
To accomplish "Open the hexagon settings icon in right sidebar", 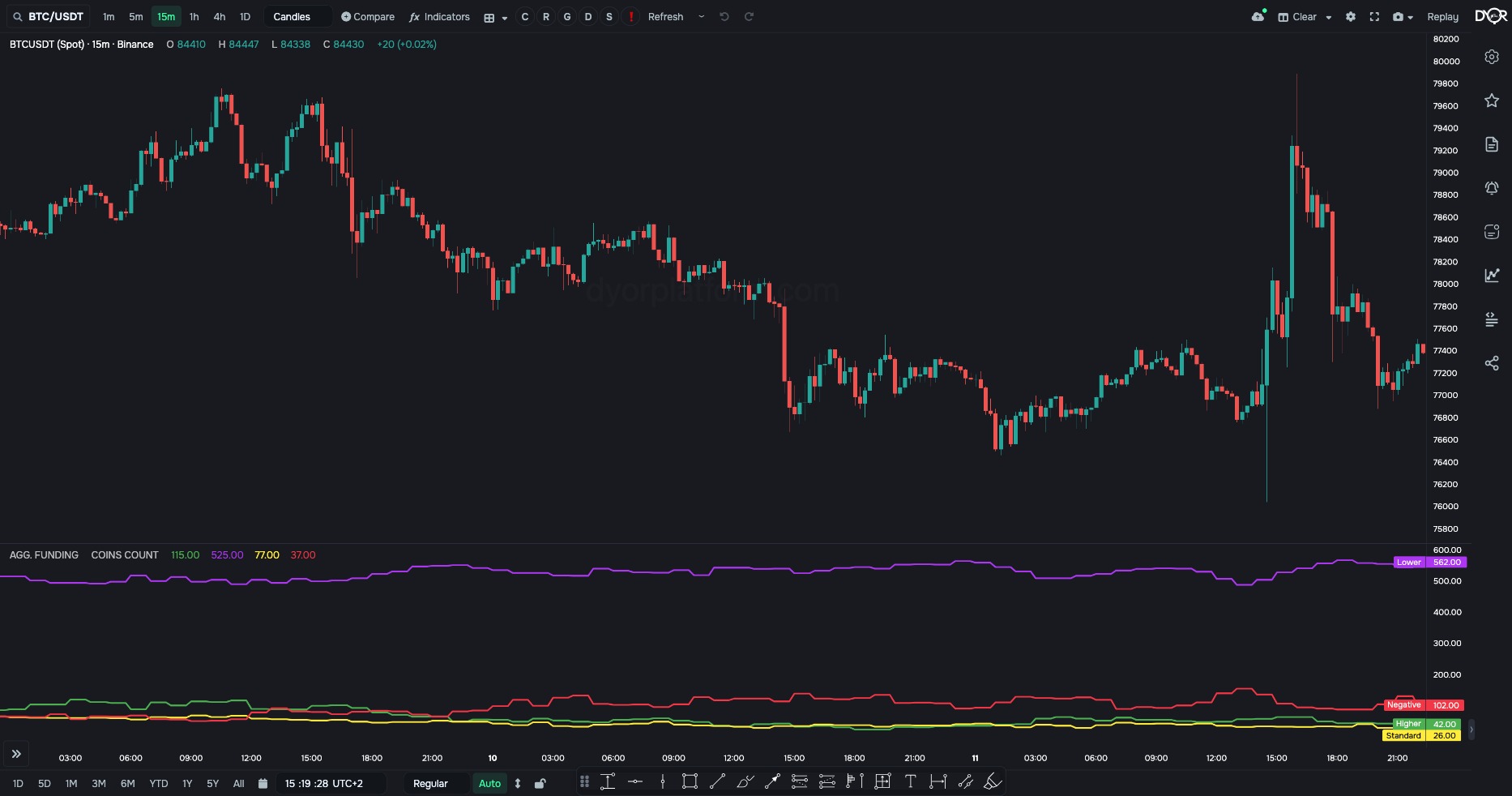I will (x=1492, y=57).
